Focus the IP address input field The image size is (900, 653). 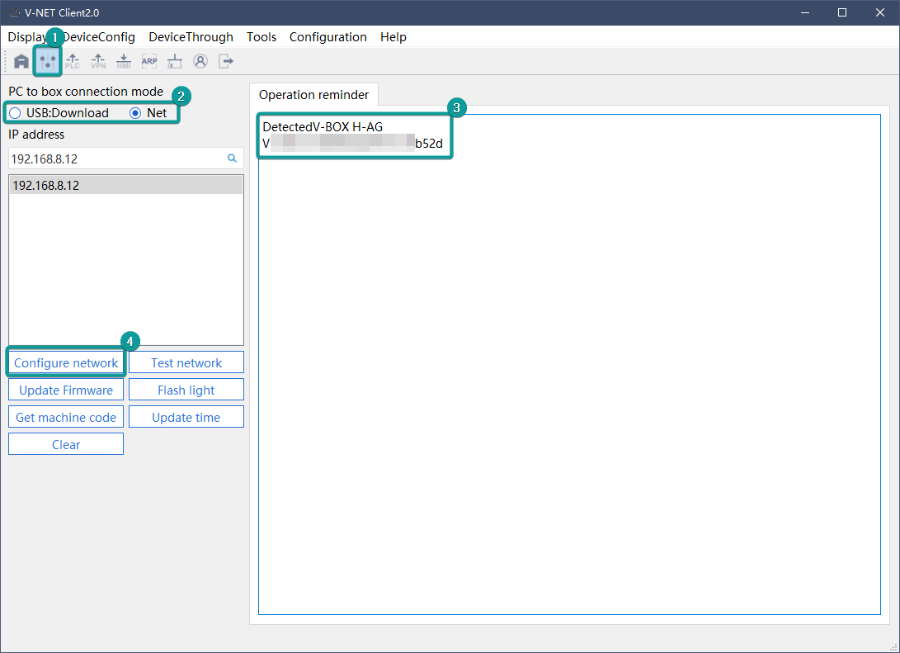click(x=126, y=158)
